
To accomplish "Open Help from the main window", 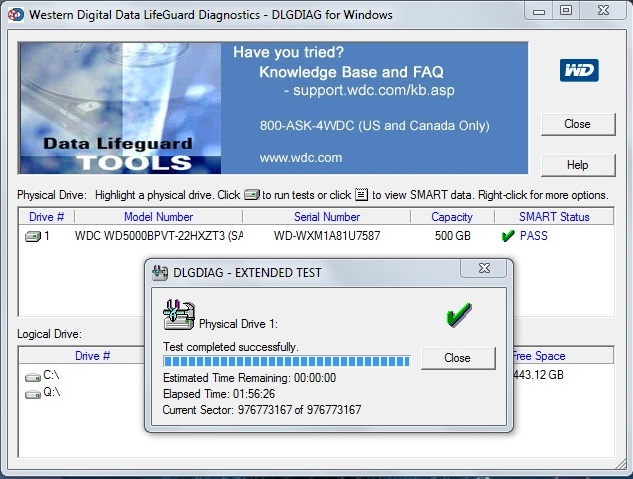I will point(578,165).
